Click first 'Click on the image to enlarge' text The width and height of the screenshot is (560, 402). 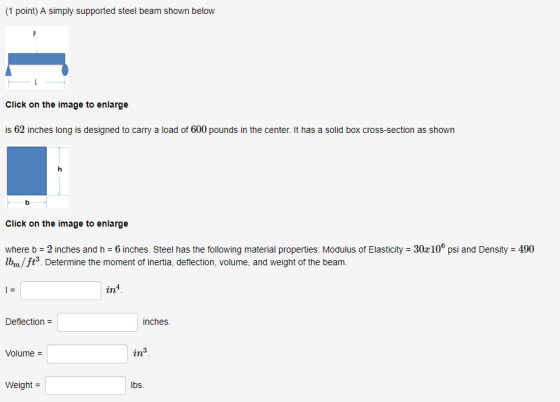coord(67,105)
